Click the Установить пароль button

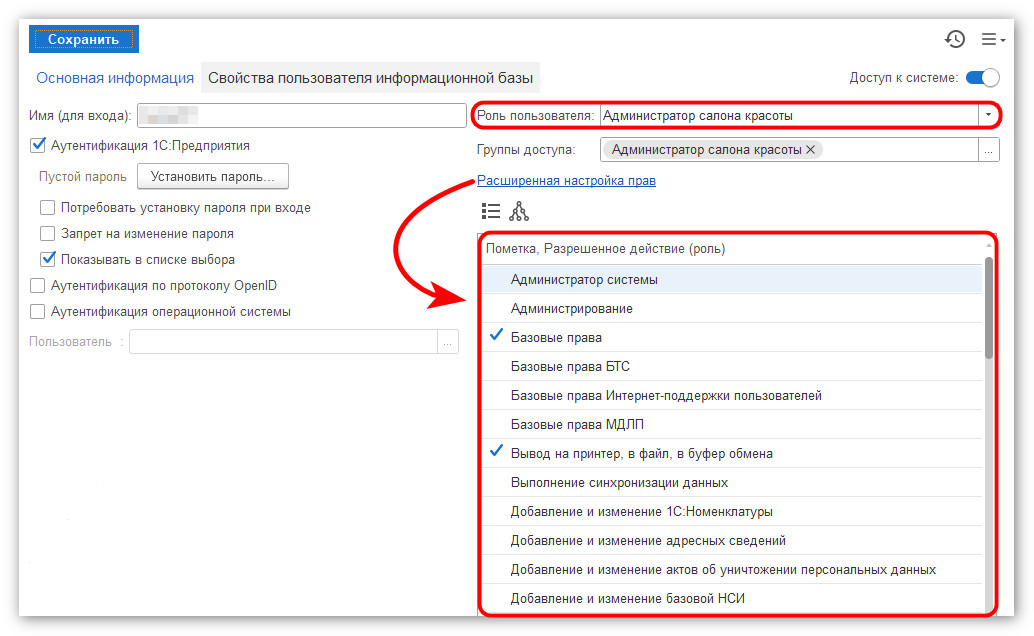point(212,176)
